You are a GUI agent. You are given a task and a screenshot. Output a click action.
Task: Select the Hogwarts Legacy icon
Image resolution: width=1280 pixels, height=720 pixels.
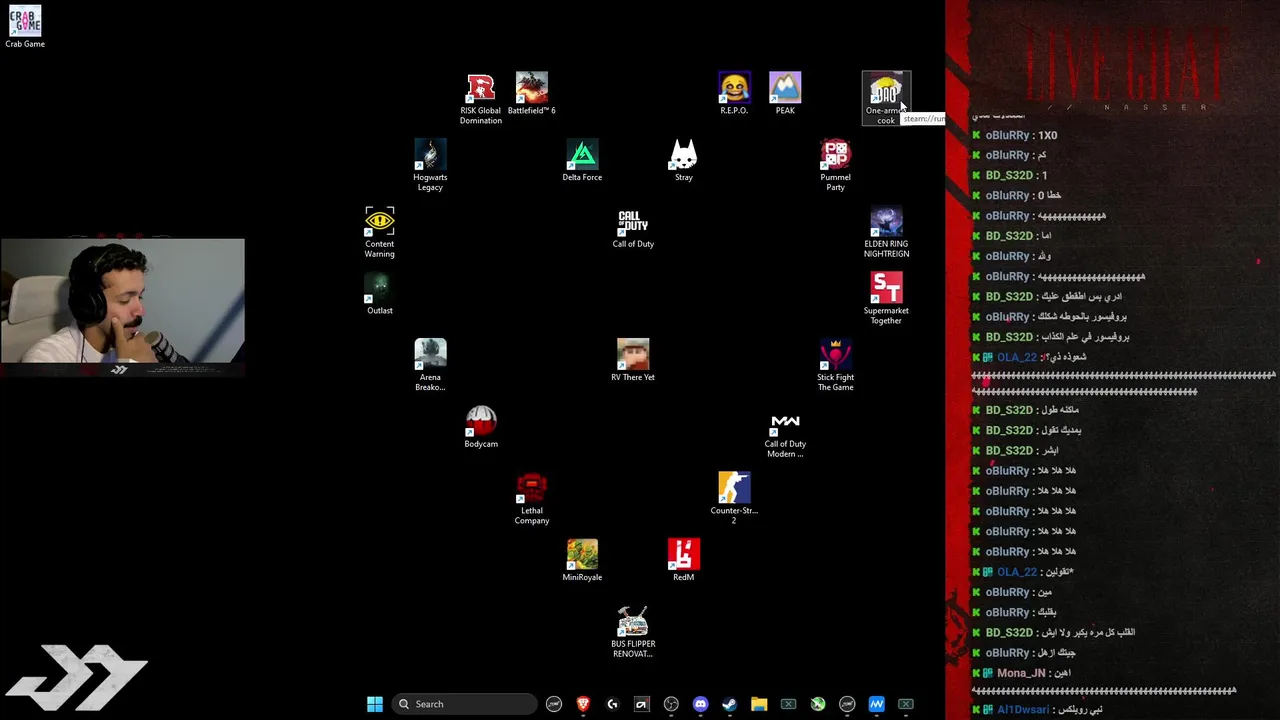[x=430, y=165]
